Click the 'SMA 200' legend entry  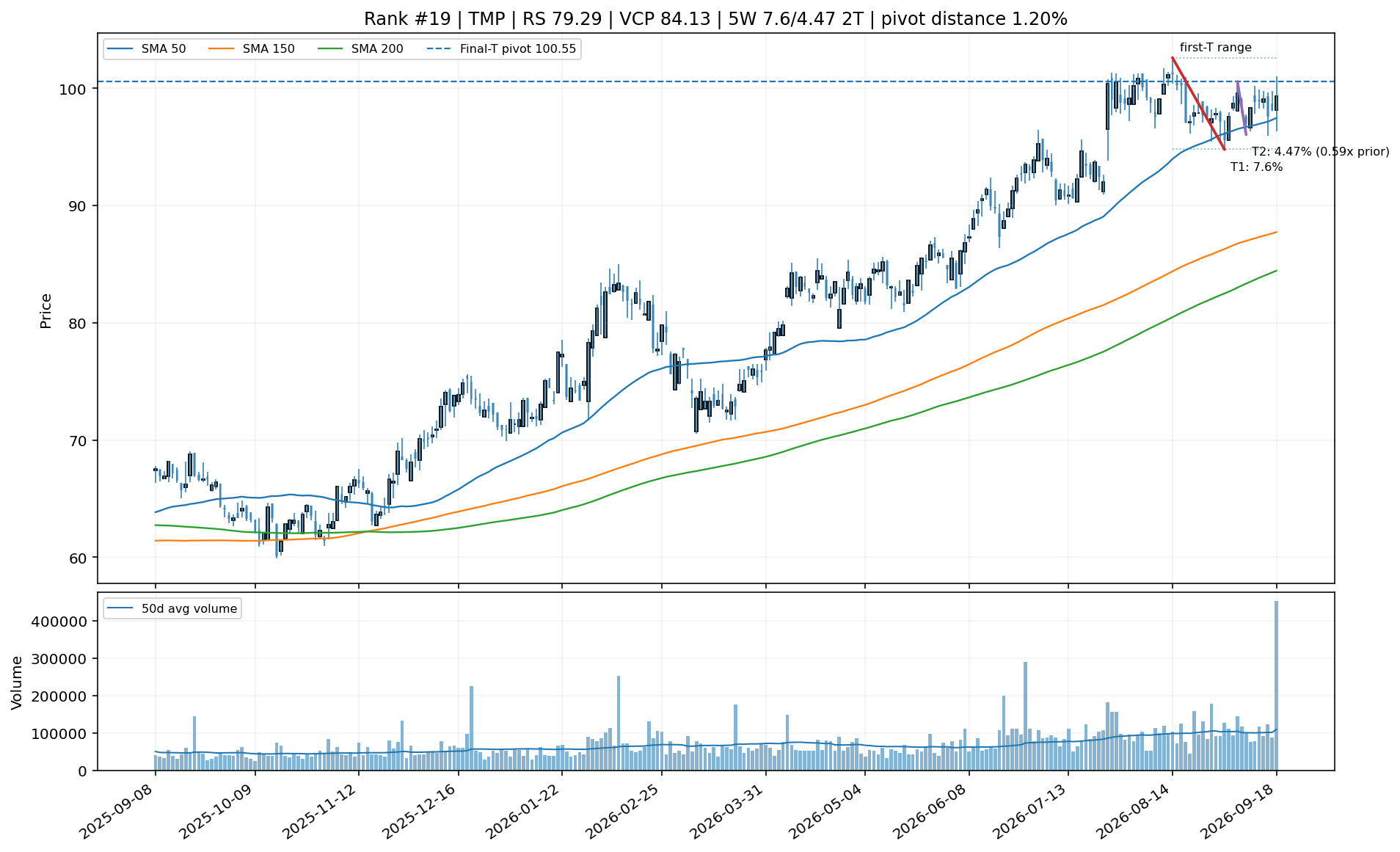360,49
